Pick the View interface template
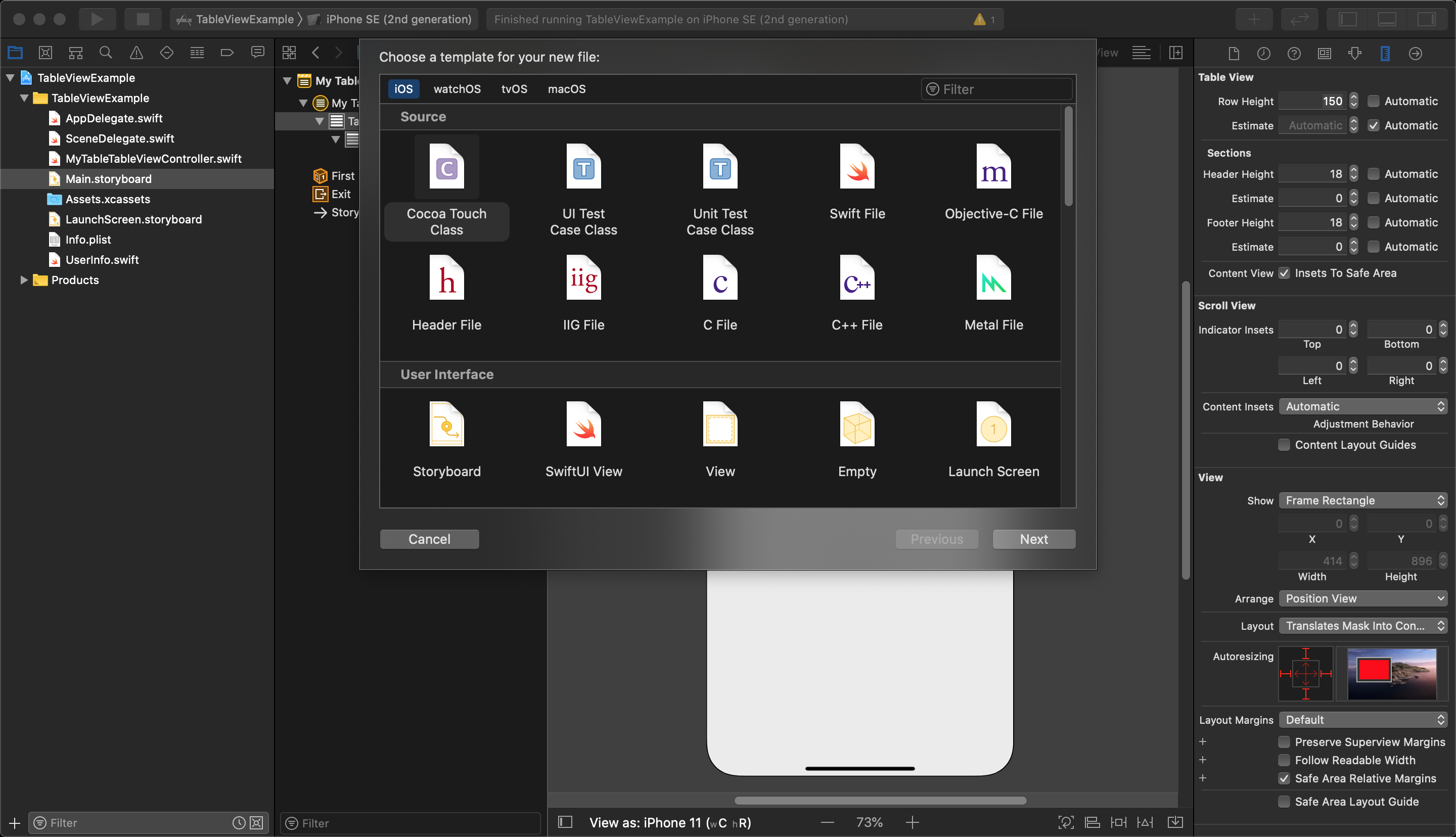The width and height of the screenshot is (1456, 837). click(x=720, y=440)
